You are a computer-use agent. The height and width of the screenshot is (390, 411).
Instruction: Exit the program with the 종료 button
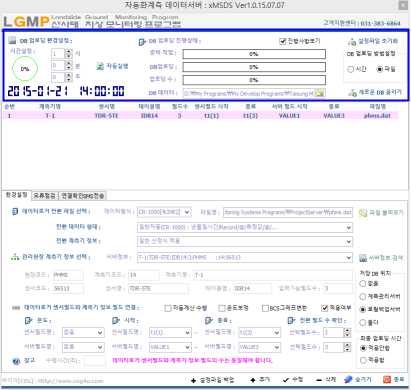pos(394,379)
